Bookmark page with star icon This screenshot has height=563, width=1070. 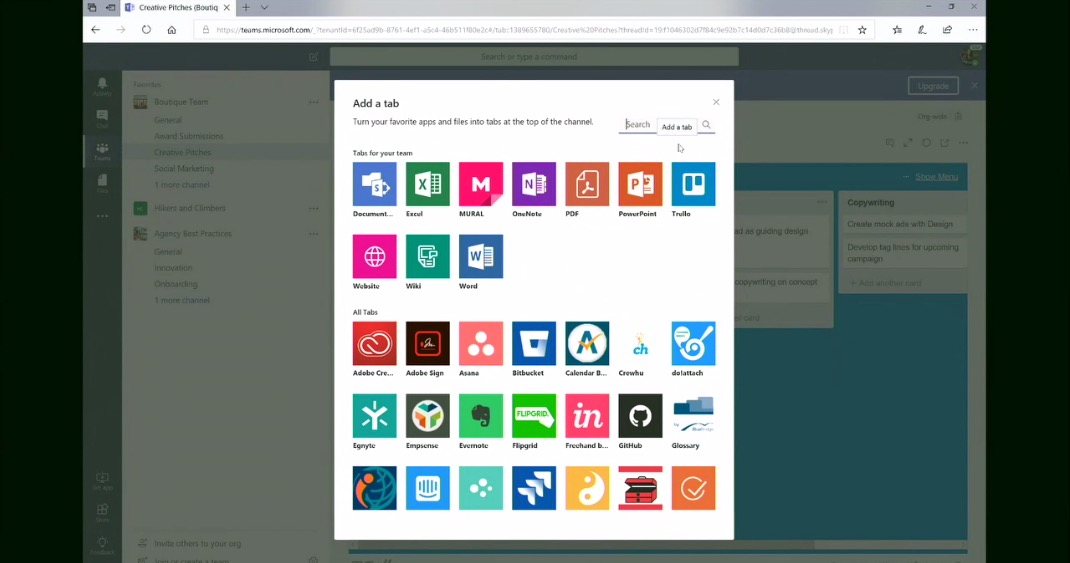tap(863, 30)
